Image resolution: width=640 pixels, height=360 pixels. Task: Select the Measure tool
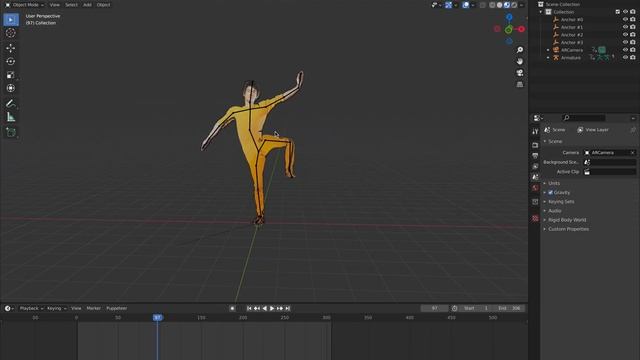click(11, 117)
